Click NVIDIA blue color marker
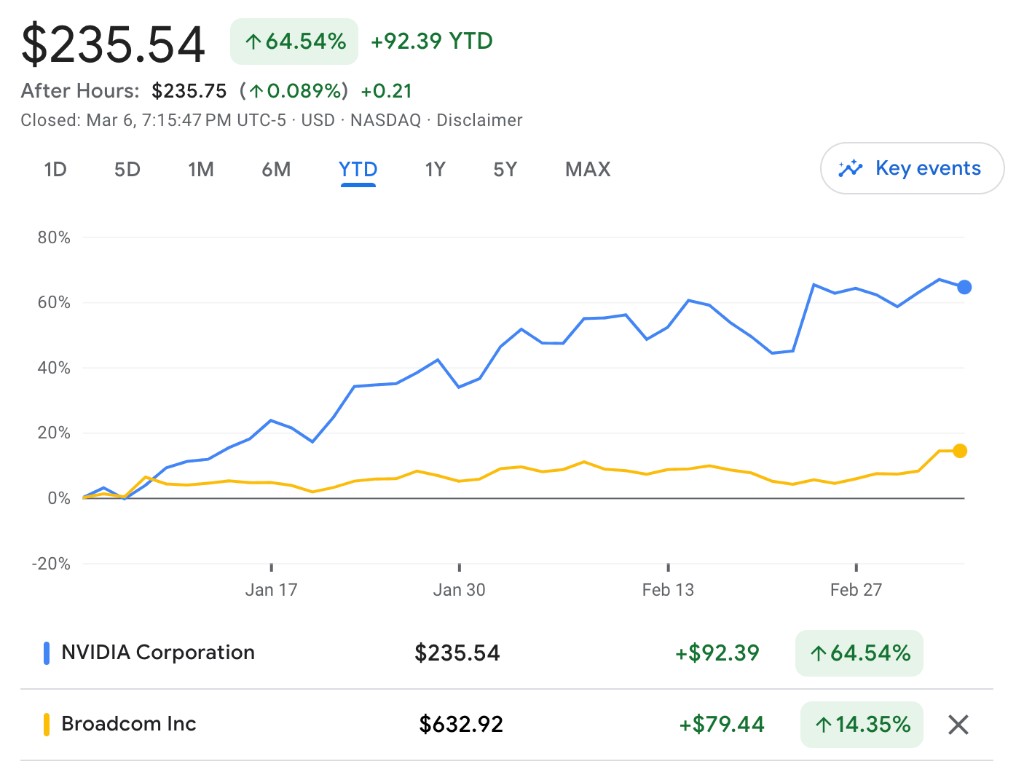Viewport: 1024px width, 772px height. [46, 653]
